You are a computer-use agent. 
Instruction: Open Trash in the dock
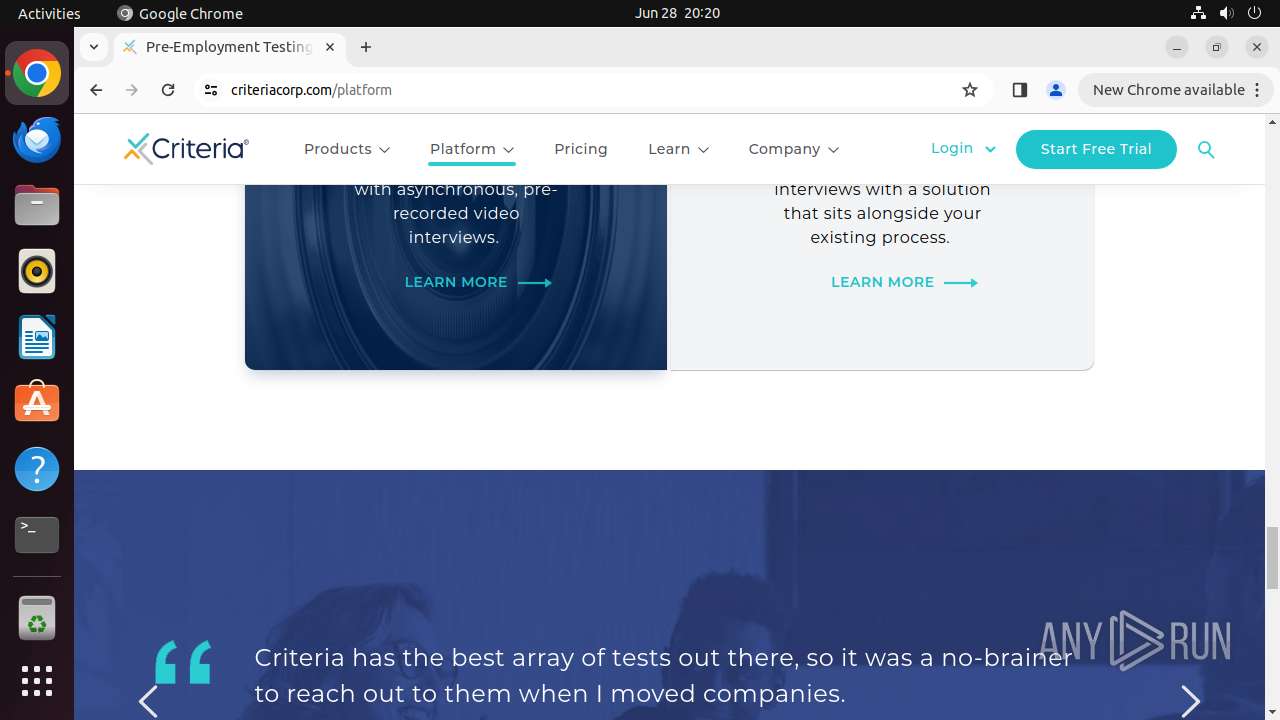click(x=37, y=618)
